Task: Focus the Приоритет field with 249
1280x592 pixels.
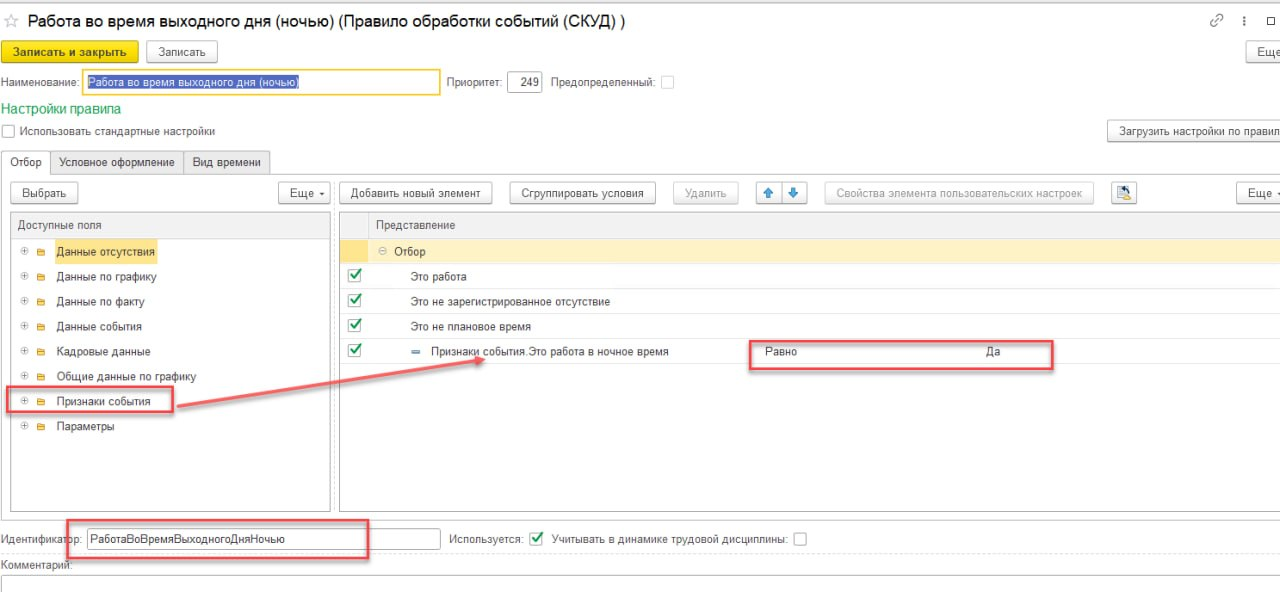Action: [524, 82]
